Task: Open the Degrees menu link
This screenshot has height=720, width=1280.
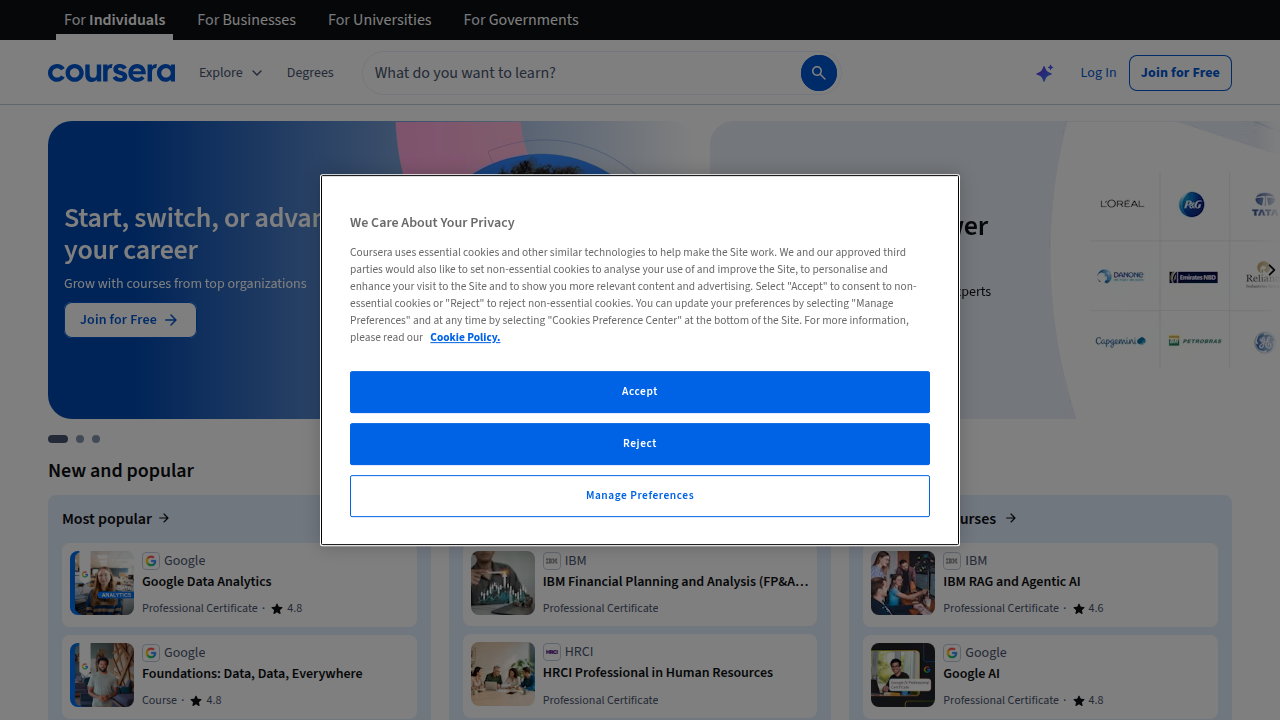Action: [310, 73]
